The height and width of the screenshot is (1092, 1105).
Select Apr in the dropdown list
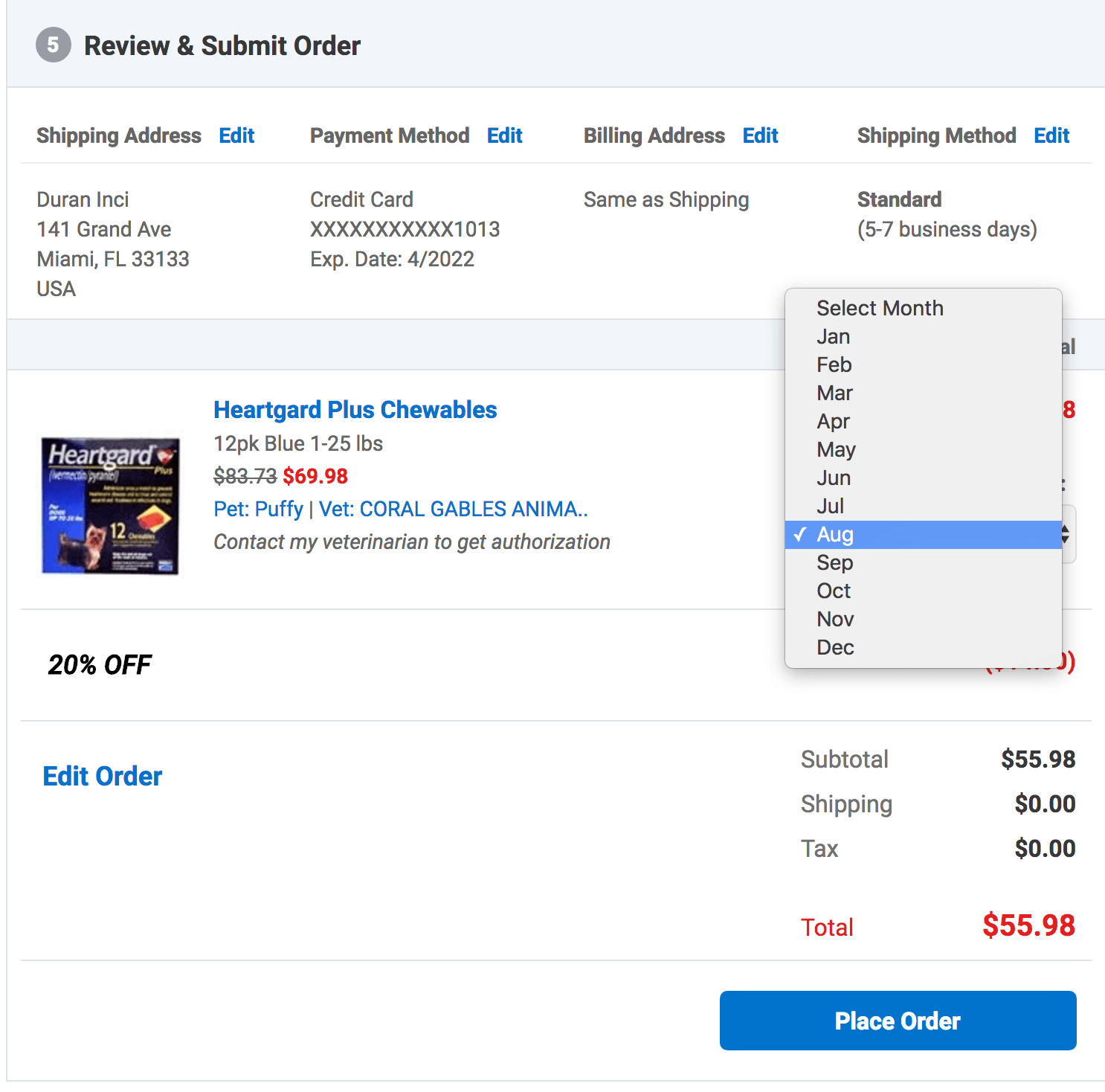923,421
